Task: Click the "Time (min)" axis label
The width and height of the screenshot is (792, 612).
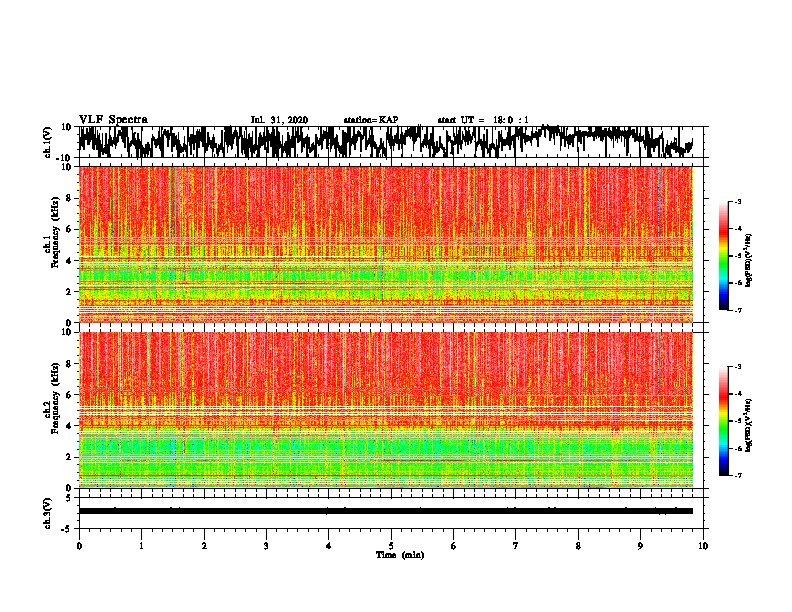Action: [x=400, y=555]
